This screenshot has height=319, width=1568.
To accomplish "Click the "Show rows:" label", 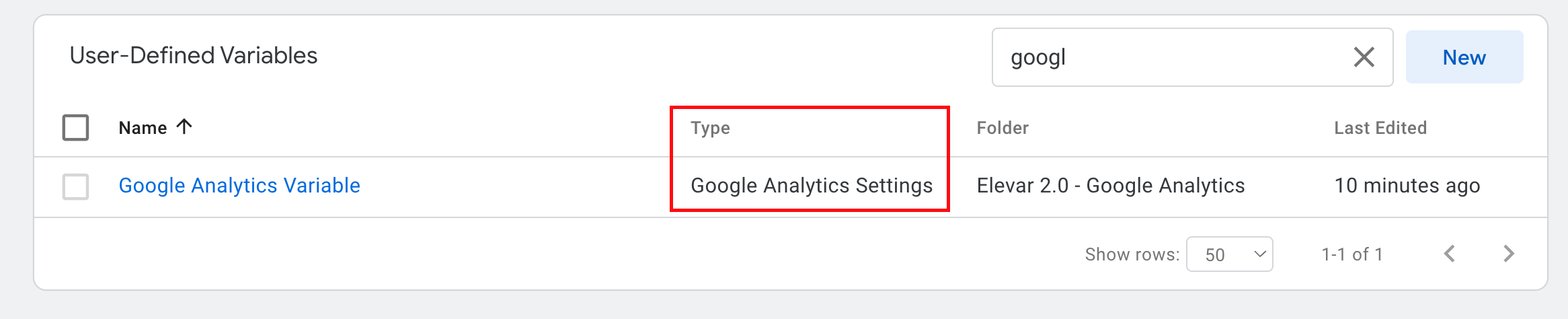I will [x=1132, y=254].
